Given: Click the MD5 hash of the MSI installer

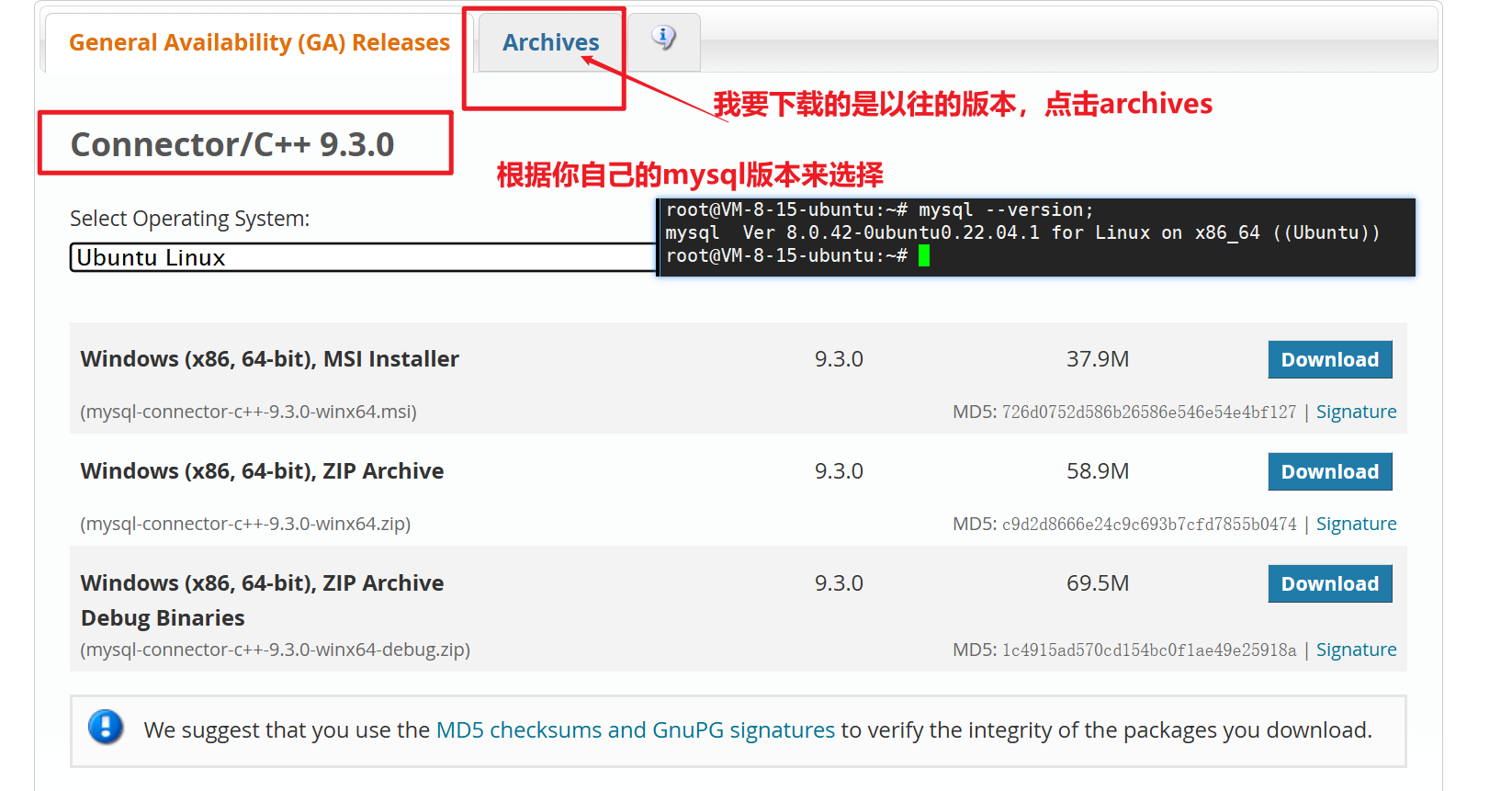Looking at the screenshot, I should pos(1149,412).
